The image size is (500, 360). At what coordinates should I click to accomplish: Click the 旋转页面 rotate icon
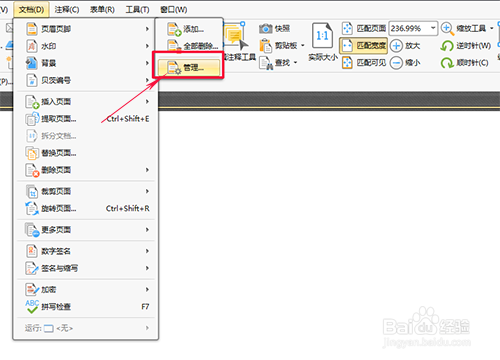pos(32,208)
